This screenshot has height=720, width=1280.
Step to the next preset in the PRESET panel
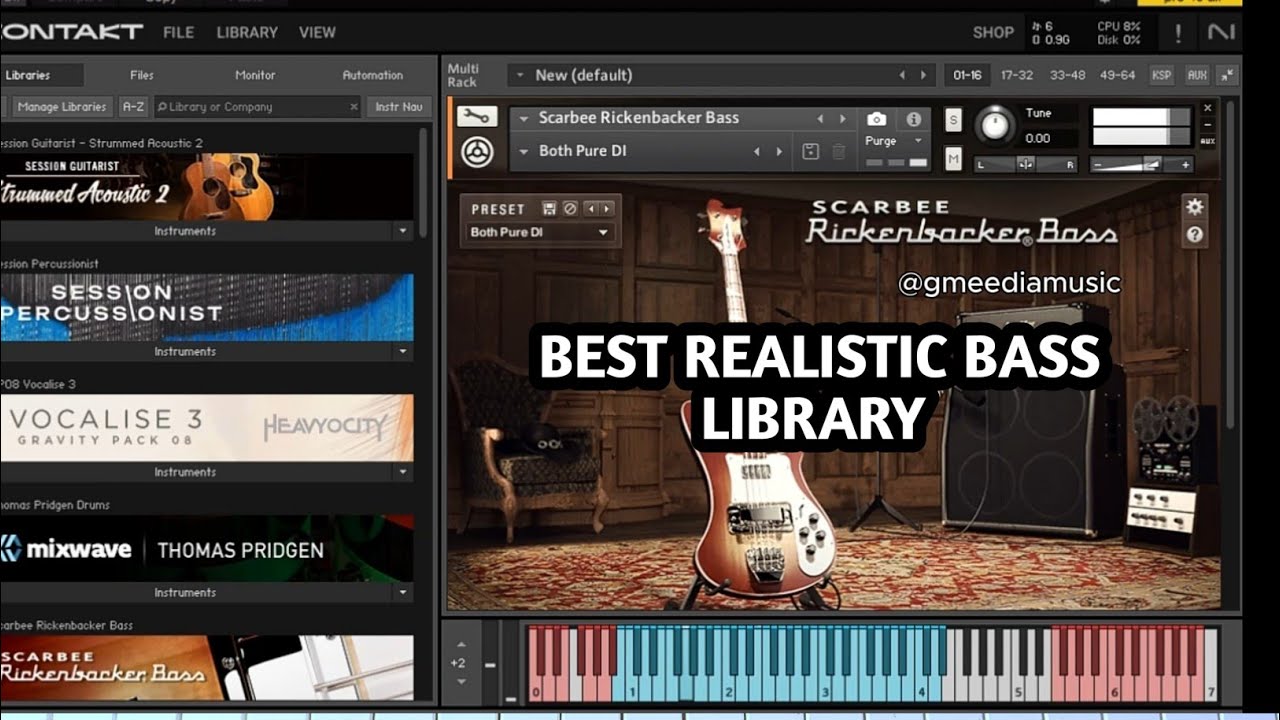(x=606, y=209)
